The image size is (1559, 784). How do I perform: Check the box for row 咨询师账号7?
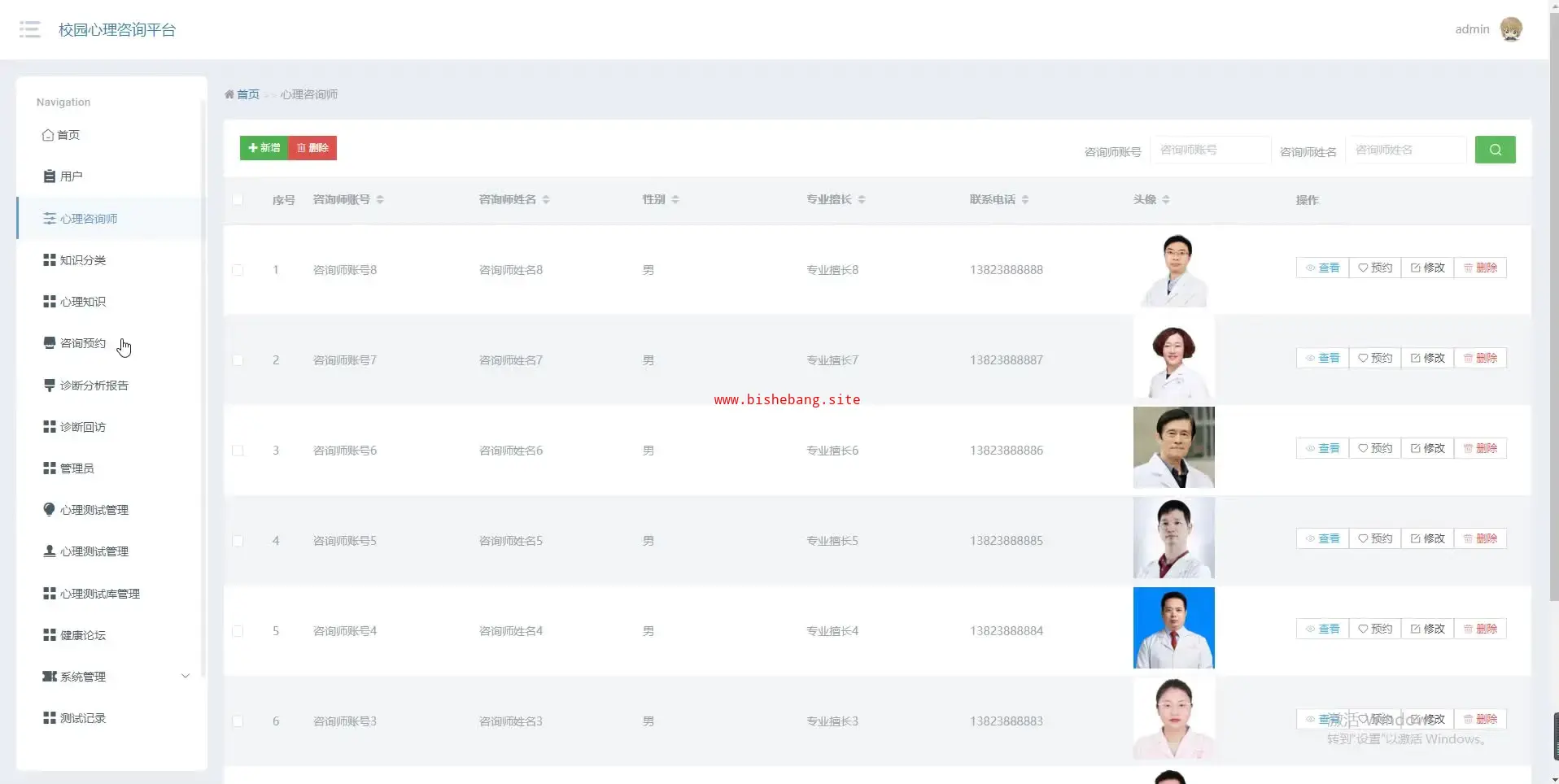coord(238,360)
